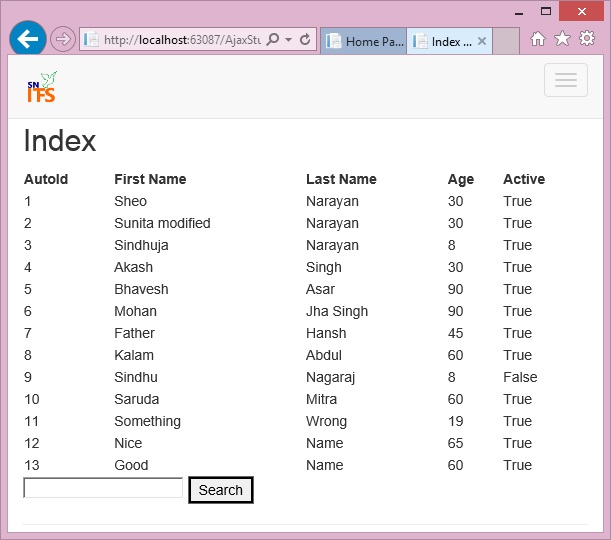Screen dimensions: 611x540
Task: Click last name Mitra
Action: click(321, 399)
